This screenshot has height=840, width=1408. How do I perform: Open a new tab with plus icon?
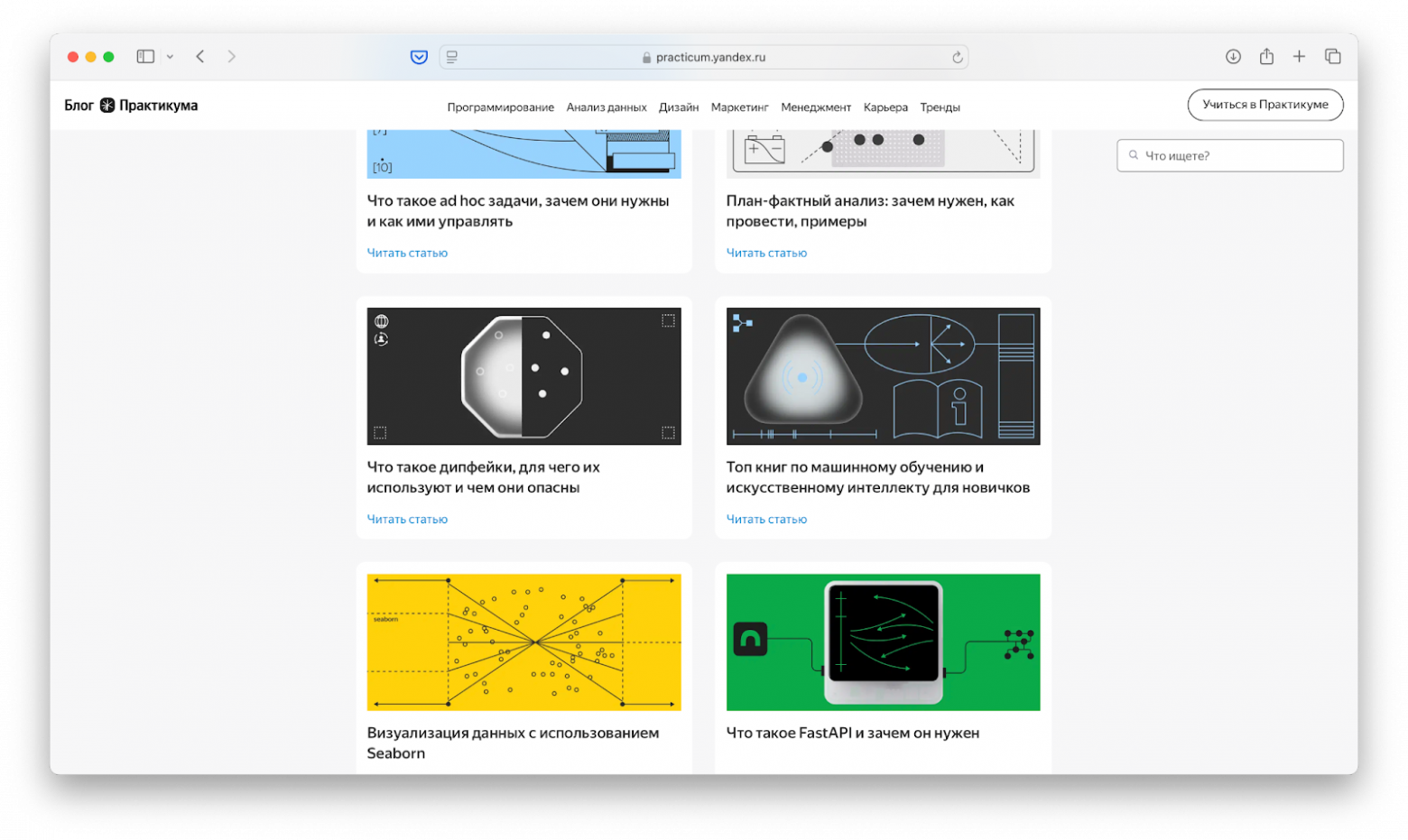point(1299,57)
